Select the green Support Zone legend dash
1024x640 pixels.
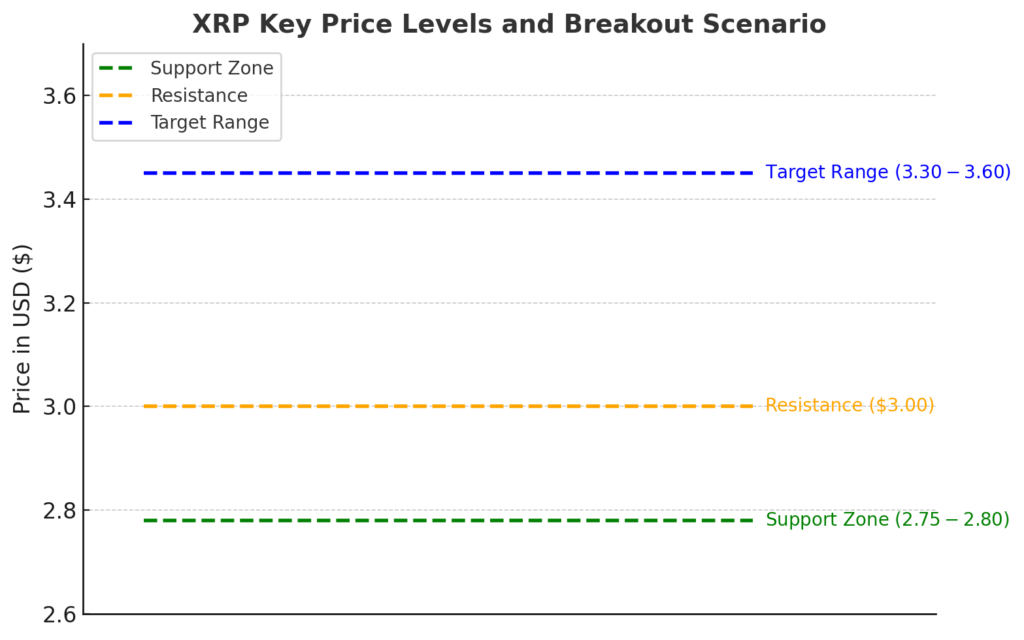point(118,68)
